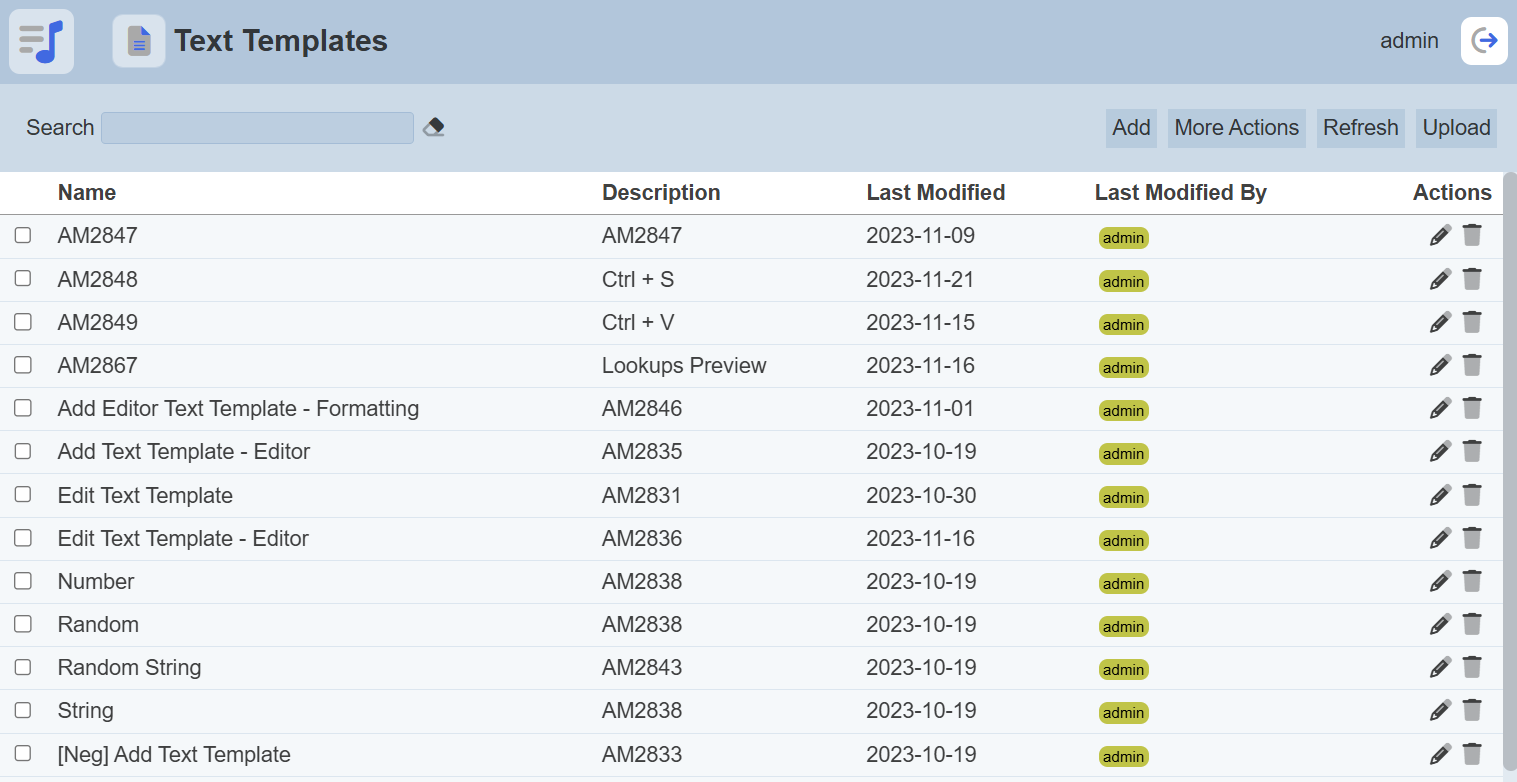1517x782 pixels.
Task: Click the logout arrow icon
Action: point(1484,41)
